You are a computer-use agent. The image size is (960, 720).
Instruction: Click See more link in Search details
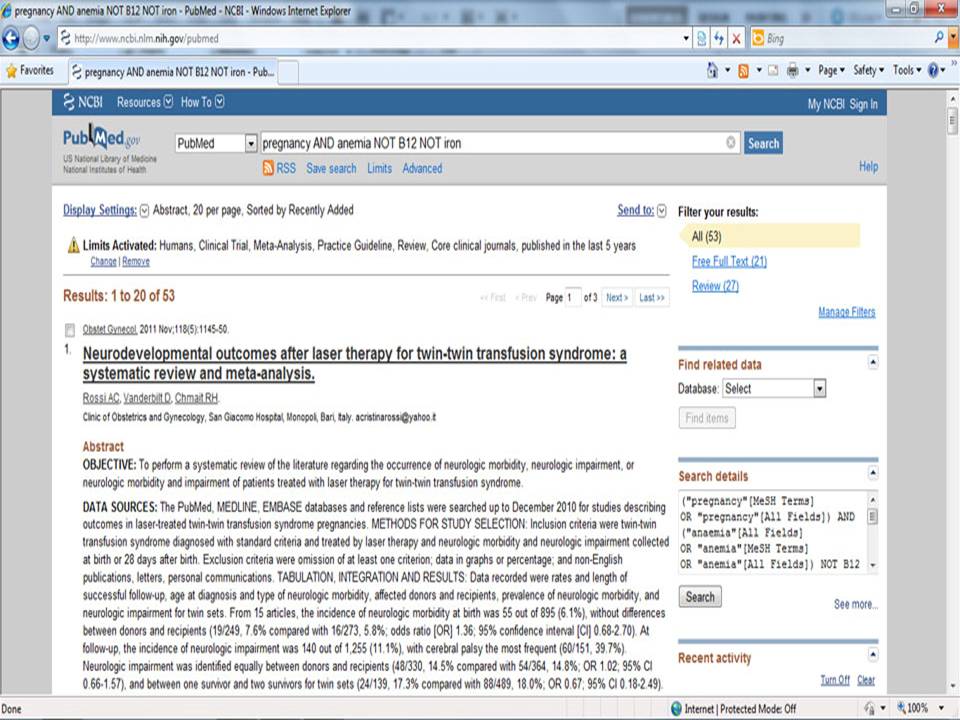855,604
